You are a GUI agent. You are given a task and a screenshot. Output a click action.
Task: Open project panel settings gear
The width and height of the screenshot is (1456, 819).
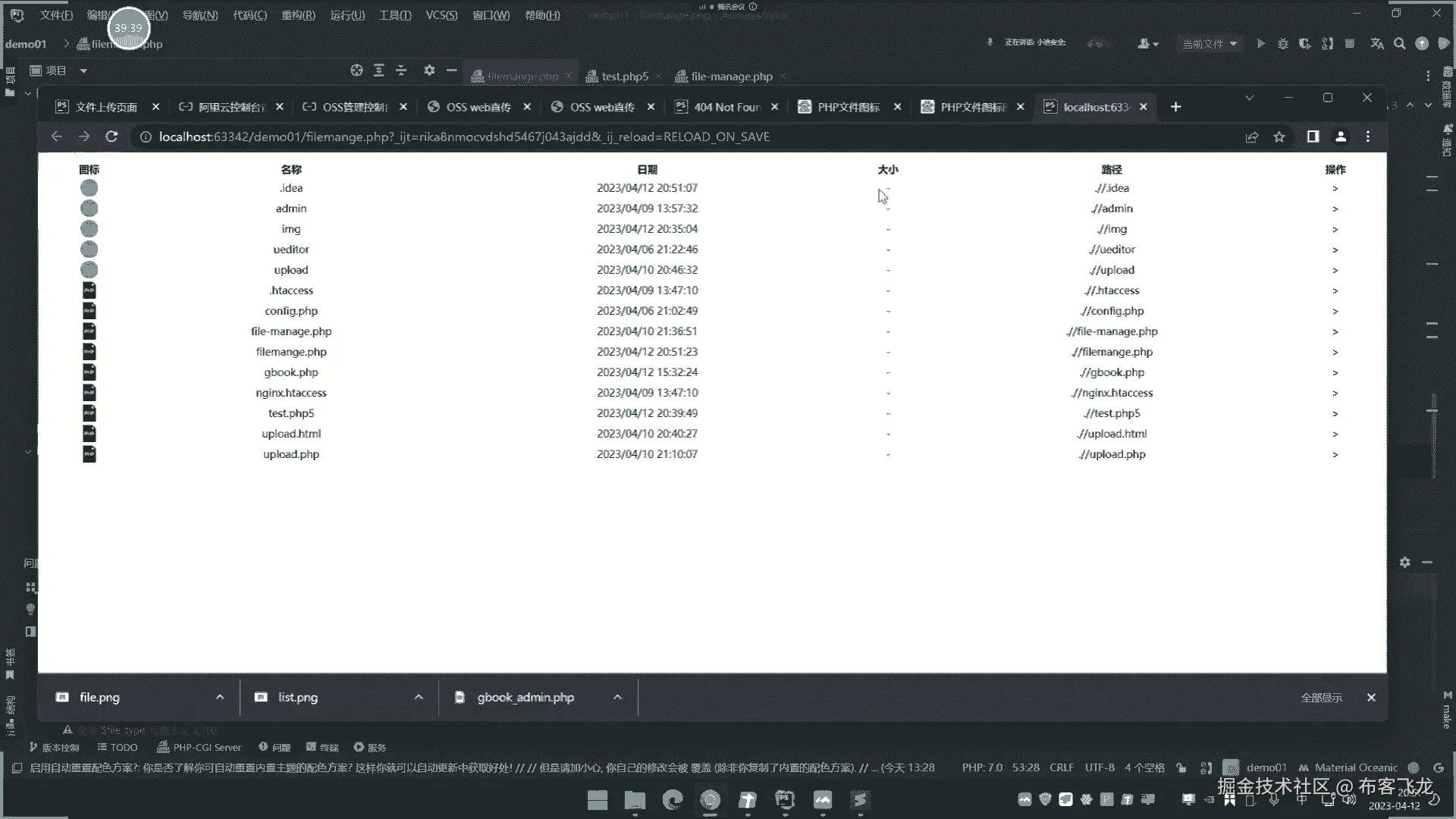click(x=429, y=71)
